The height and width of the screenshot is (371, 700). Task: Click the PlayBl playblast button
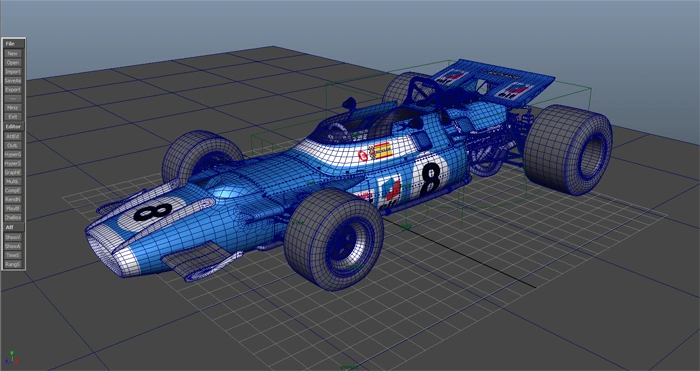(13, 208)
